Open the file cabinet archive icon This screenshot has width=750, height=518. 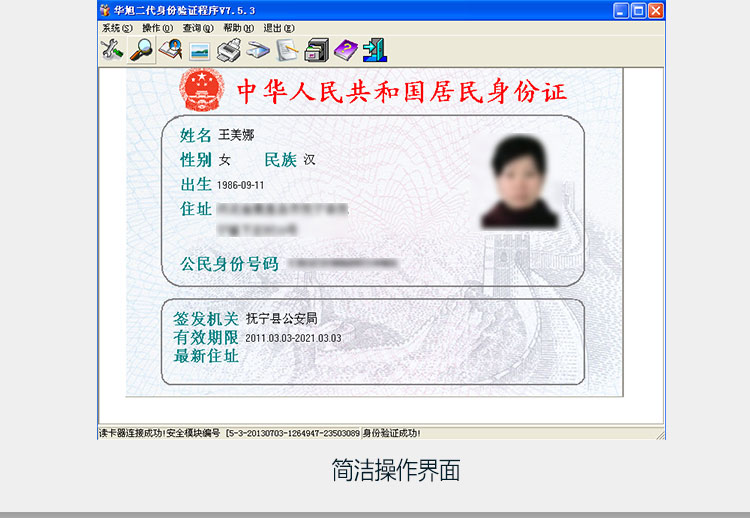[x=316, y=50]
